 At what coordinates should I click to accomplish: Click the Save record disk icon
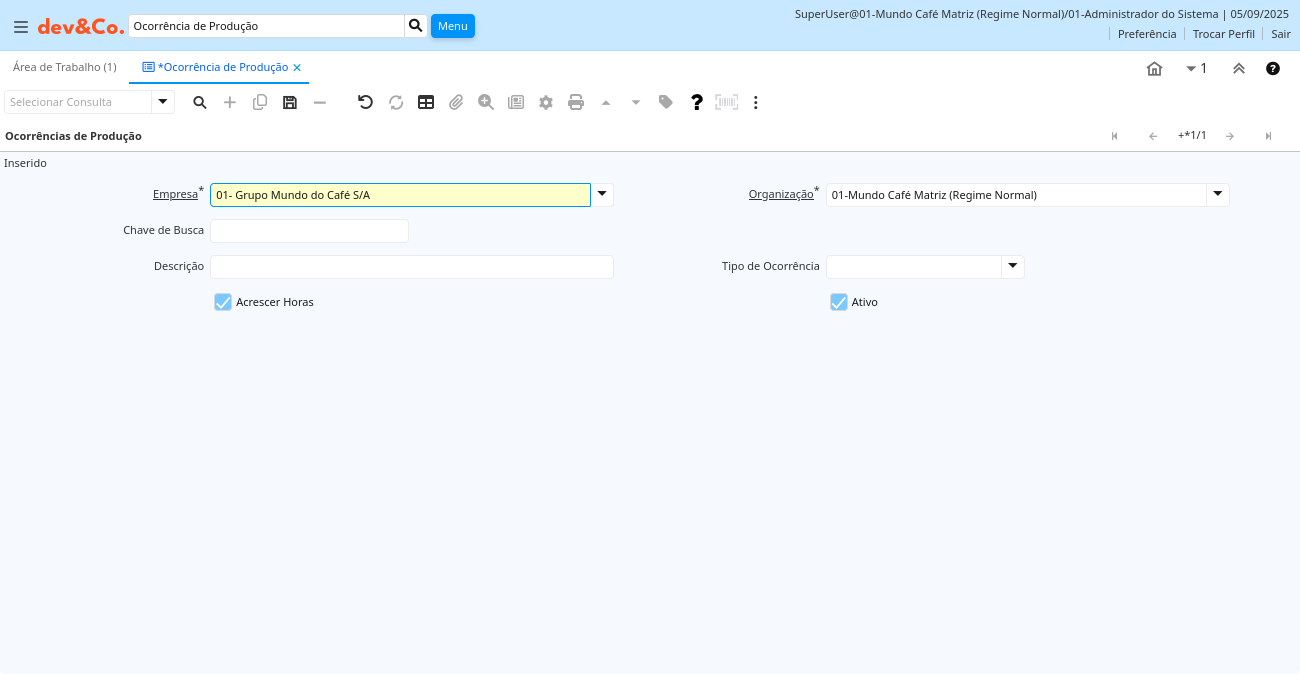[290, 102]
